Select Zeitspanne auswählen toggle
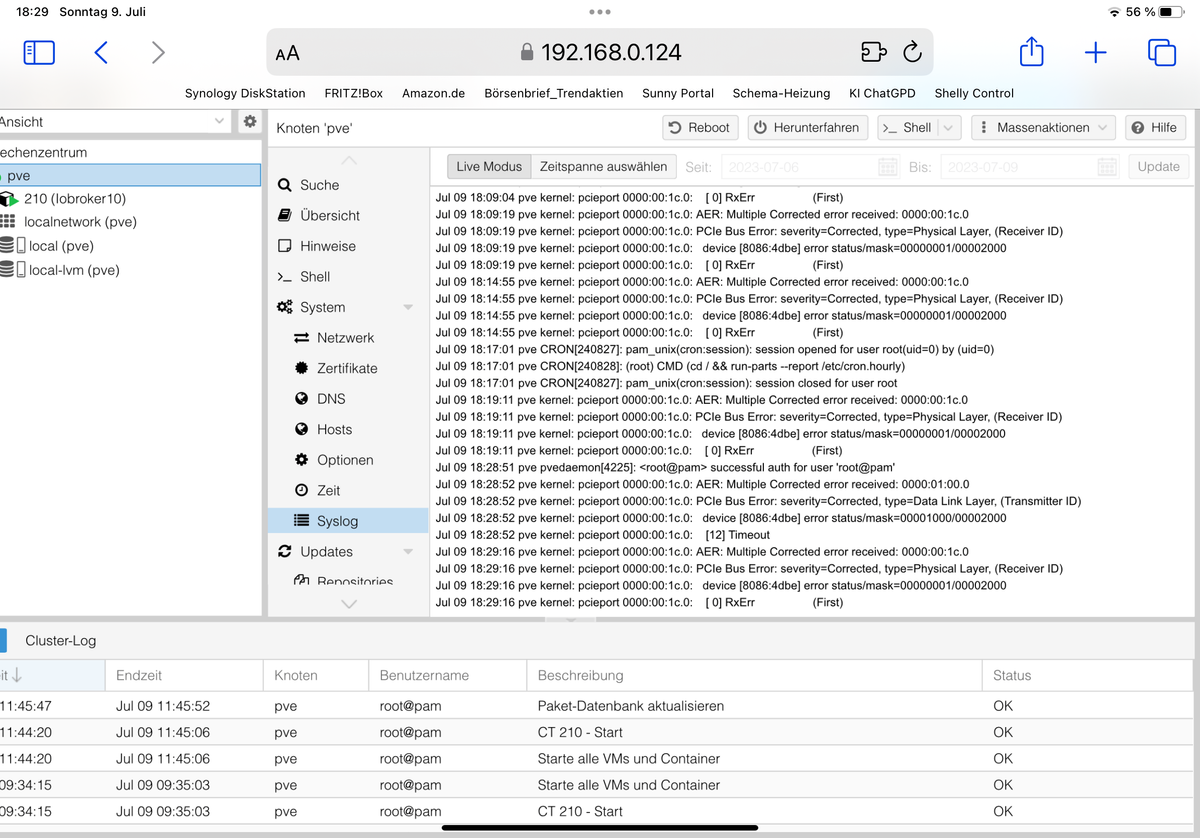 point(603,167)
